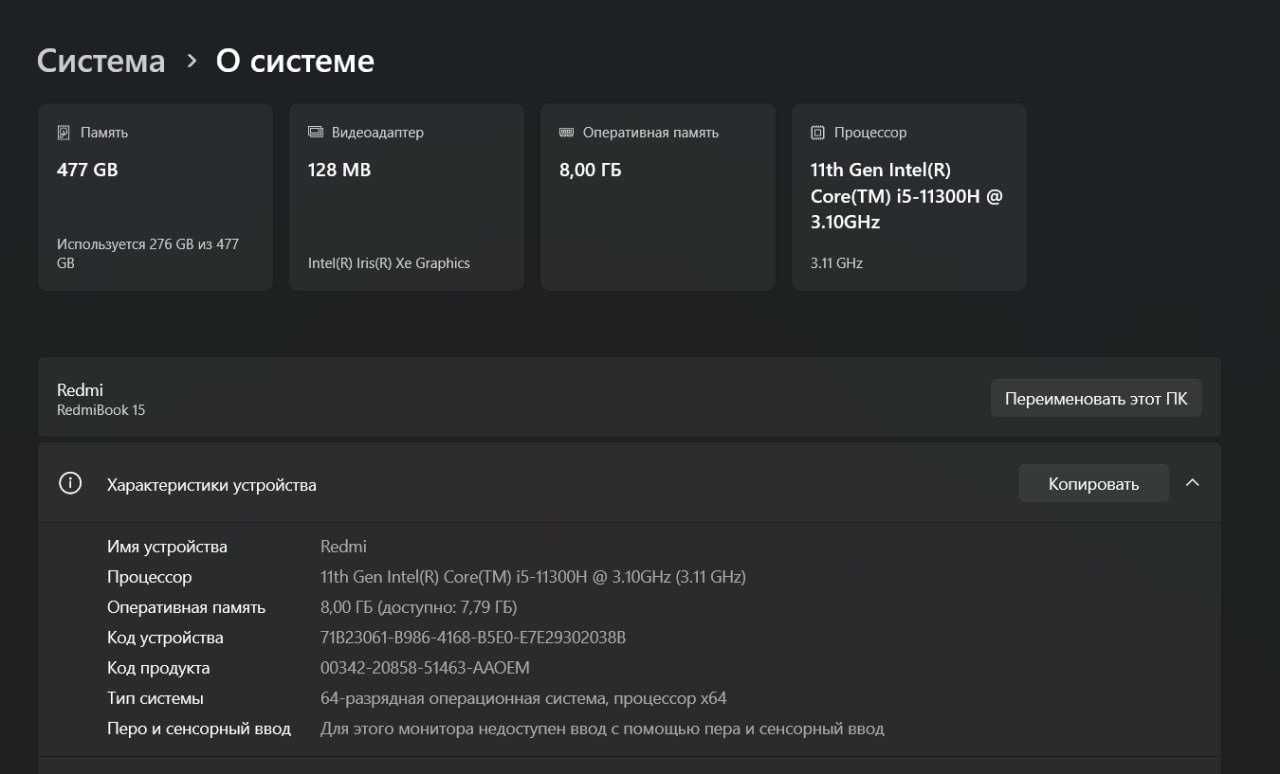
Task: Copy device specs with Копировать button
Action: tap(1093, 483)
